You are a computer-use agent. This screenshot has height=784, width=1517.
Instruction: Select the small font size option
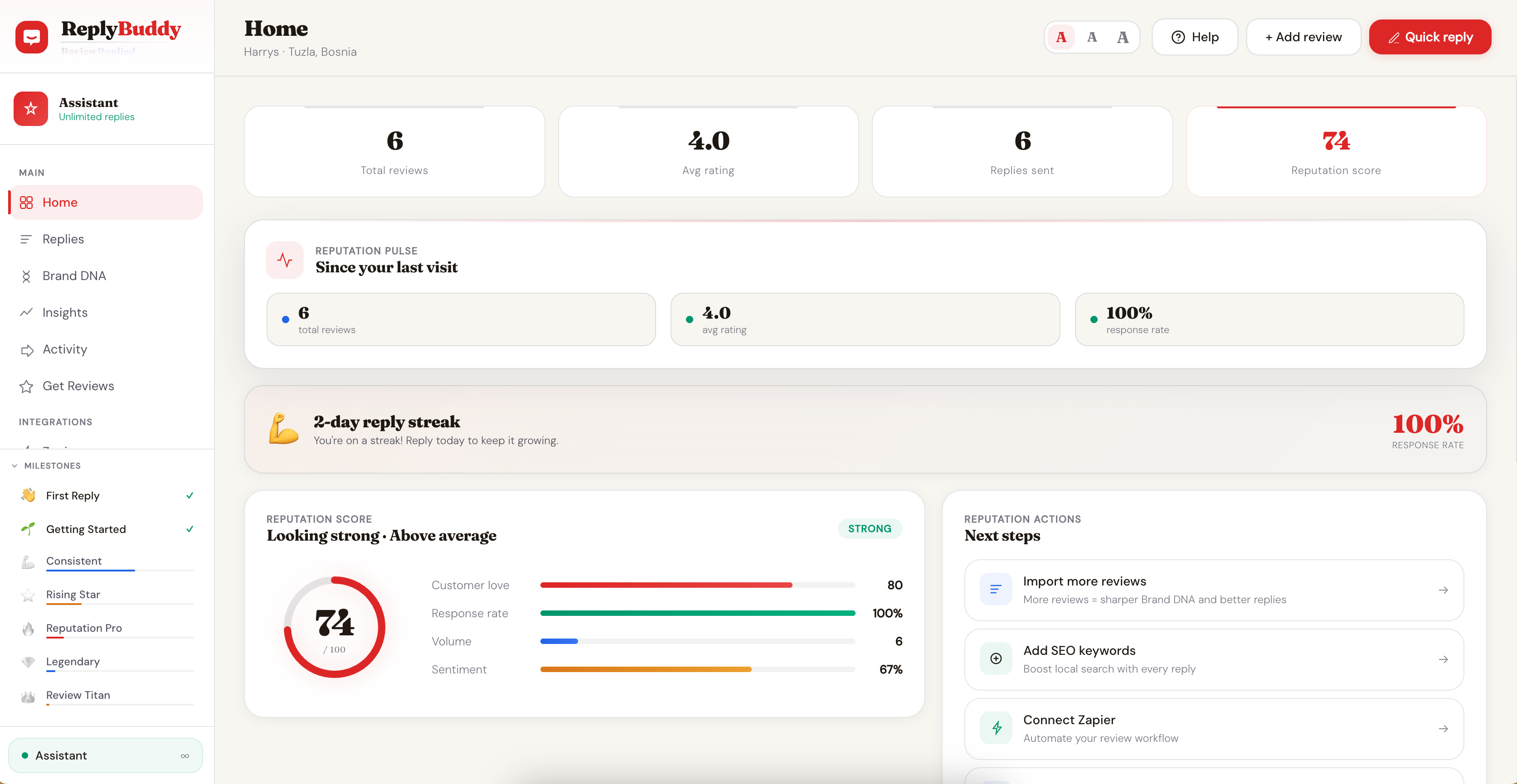[x=1061, y=37]
